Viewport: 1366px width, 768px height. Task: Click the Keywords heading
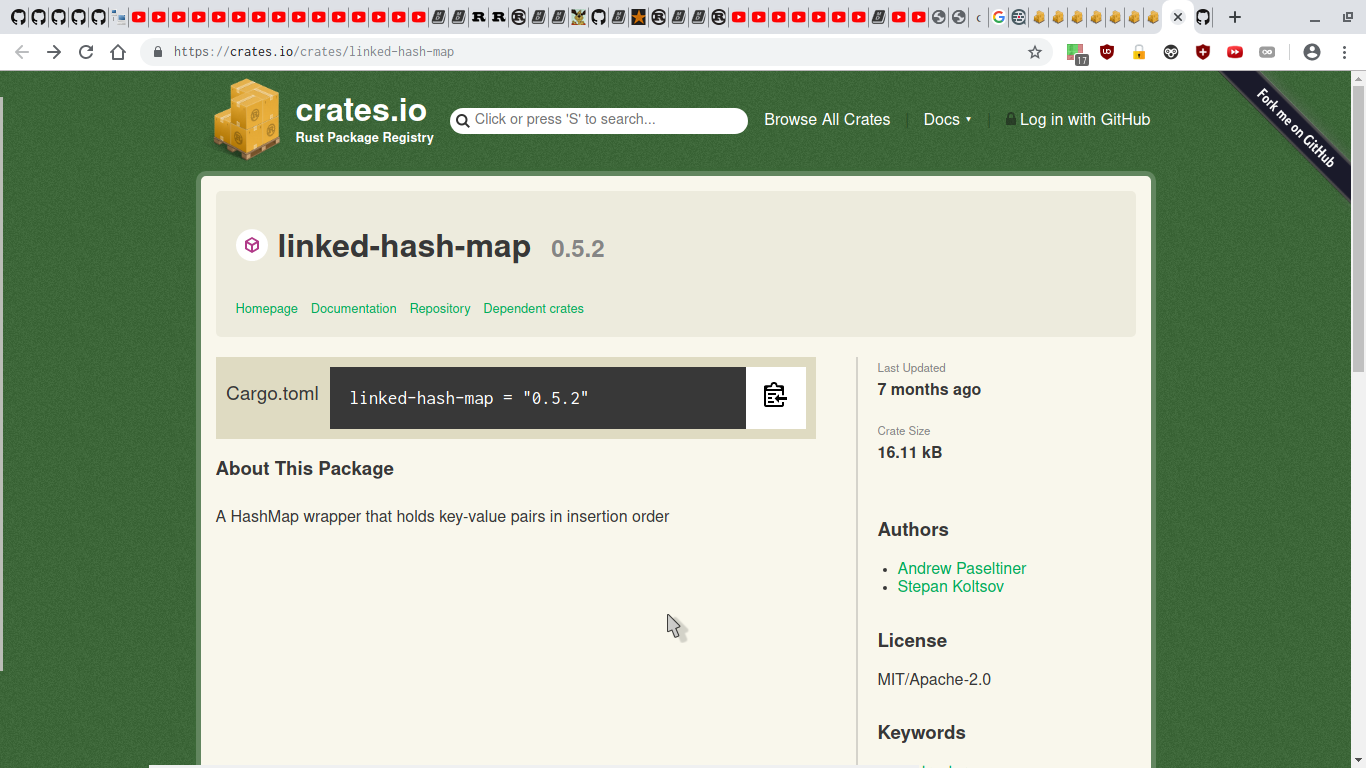[922, 732]
